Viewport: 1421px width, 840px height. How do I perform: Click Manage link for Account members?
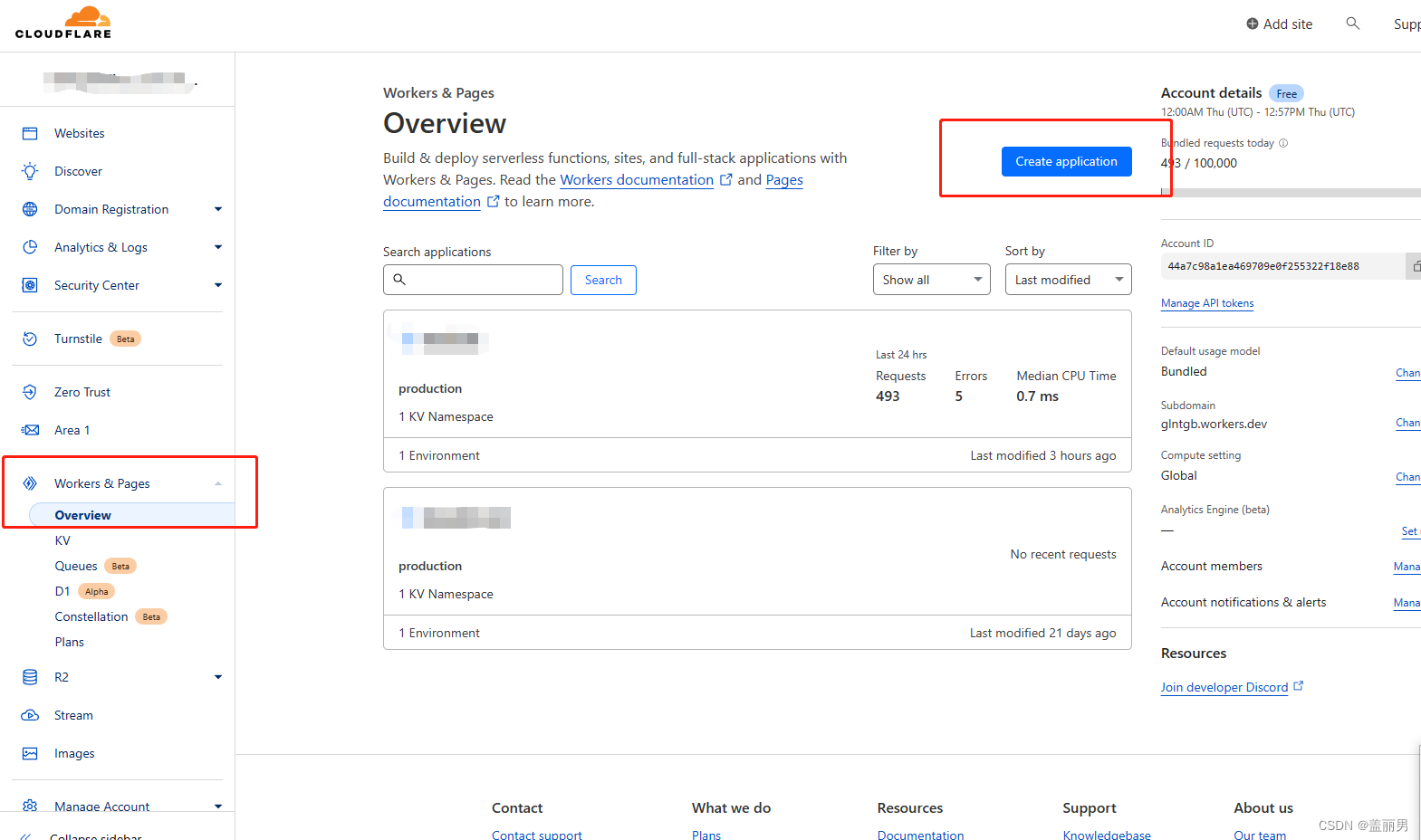tap(1407, 567)
